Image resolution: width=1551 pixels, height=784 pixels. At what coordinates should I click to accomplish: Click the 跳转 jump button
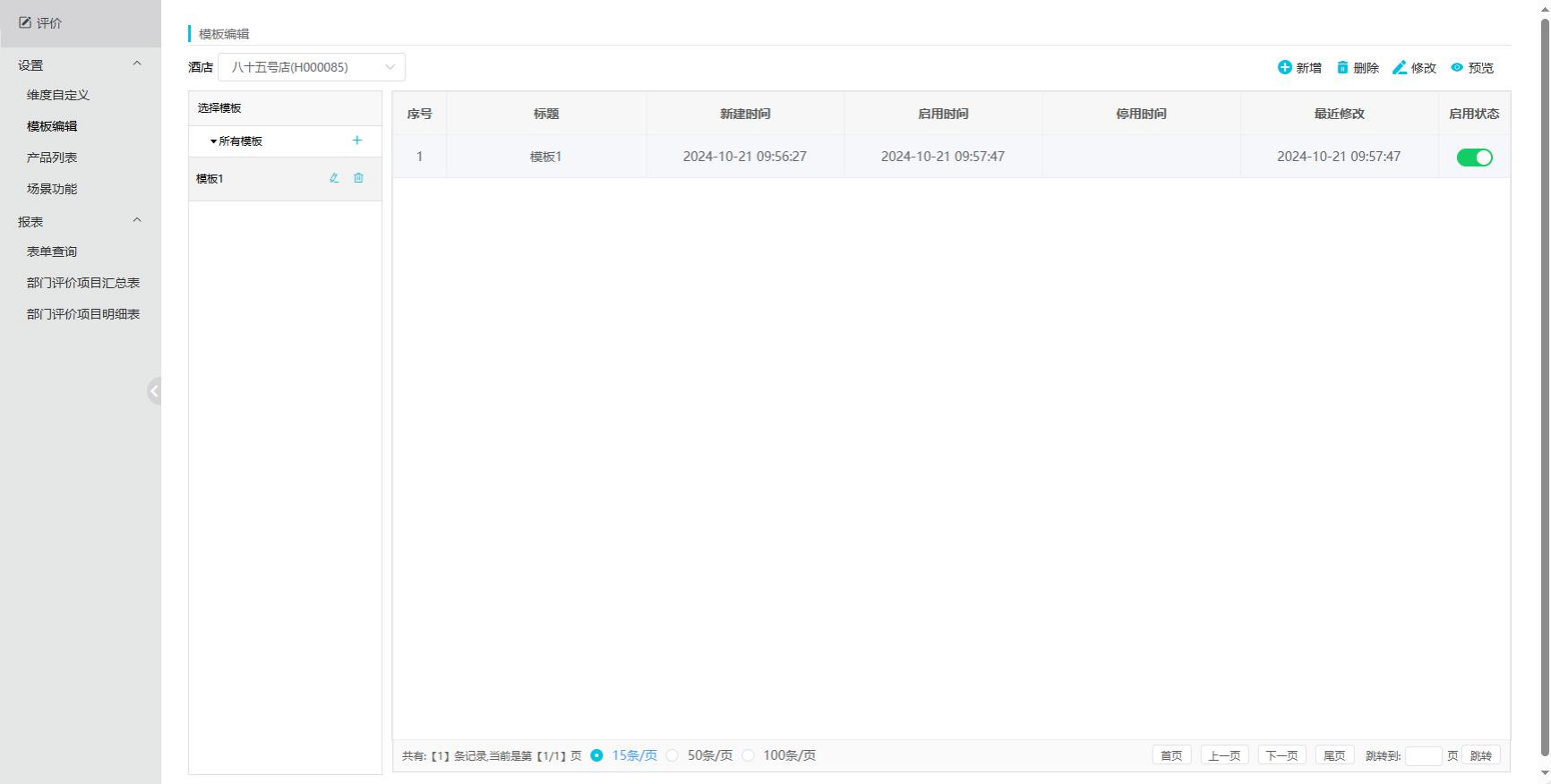1481,755
